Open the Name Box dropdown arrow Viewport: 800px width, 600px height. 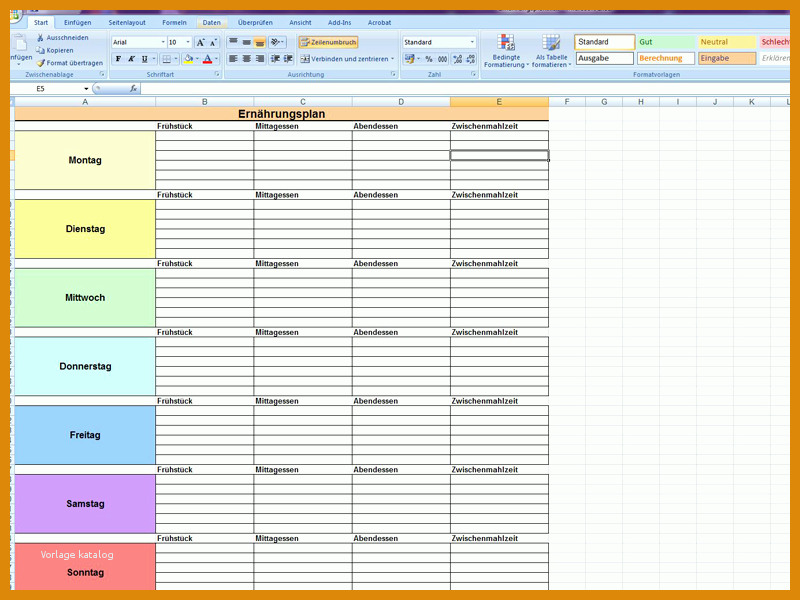(x=86, y=89)
